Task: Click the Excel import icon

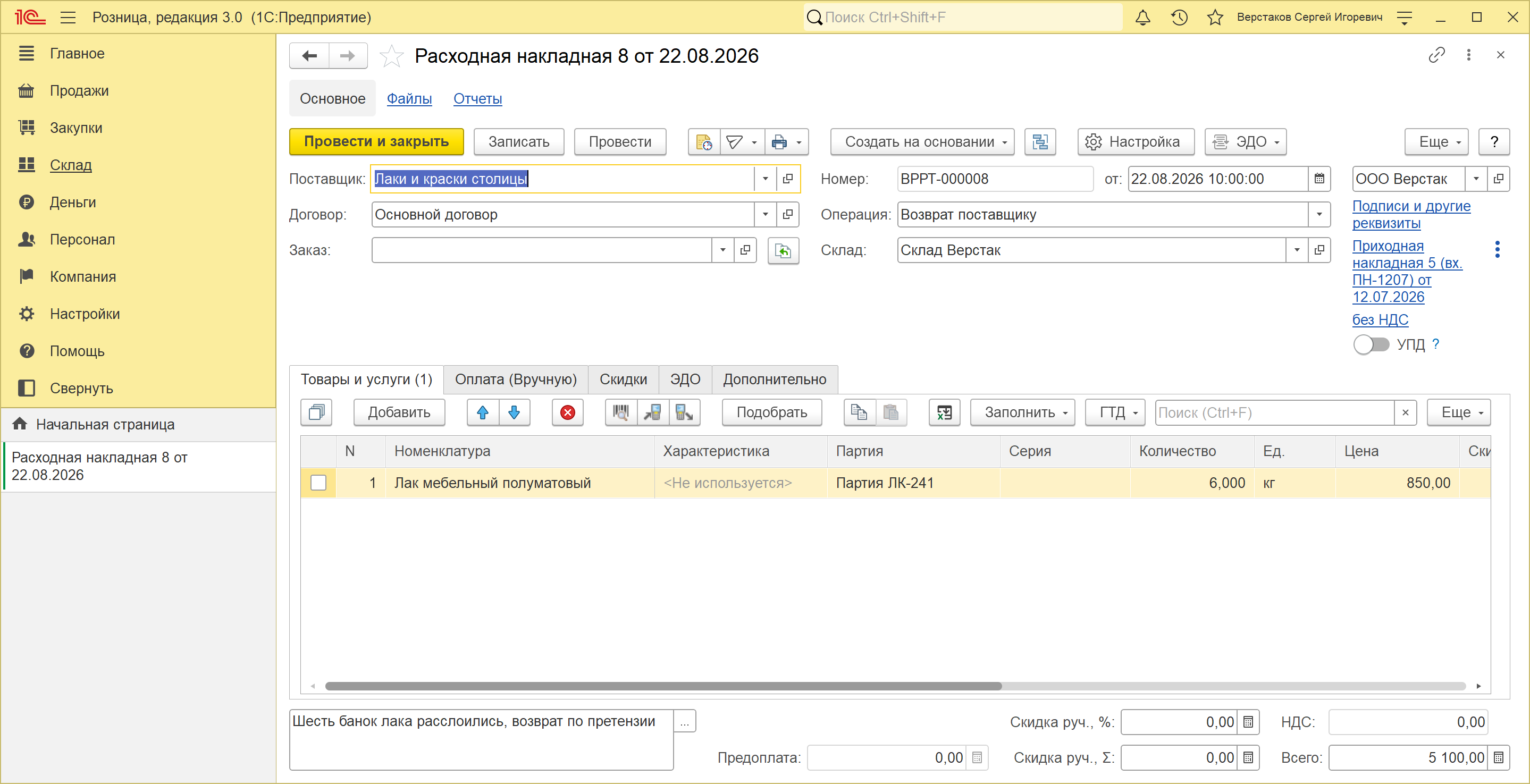Action: (944, 413)
